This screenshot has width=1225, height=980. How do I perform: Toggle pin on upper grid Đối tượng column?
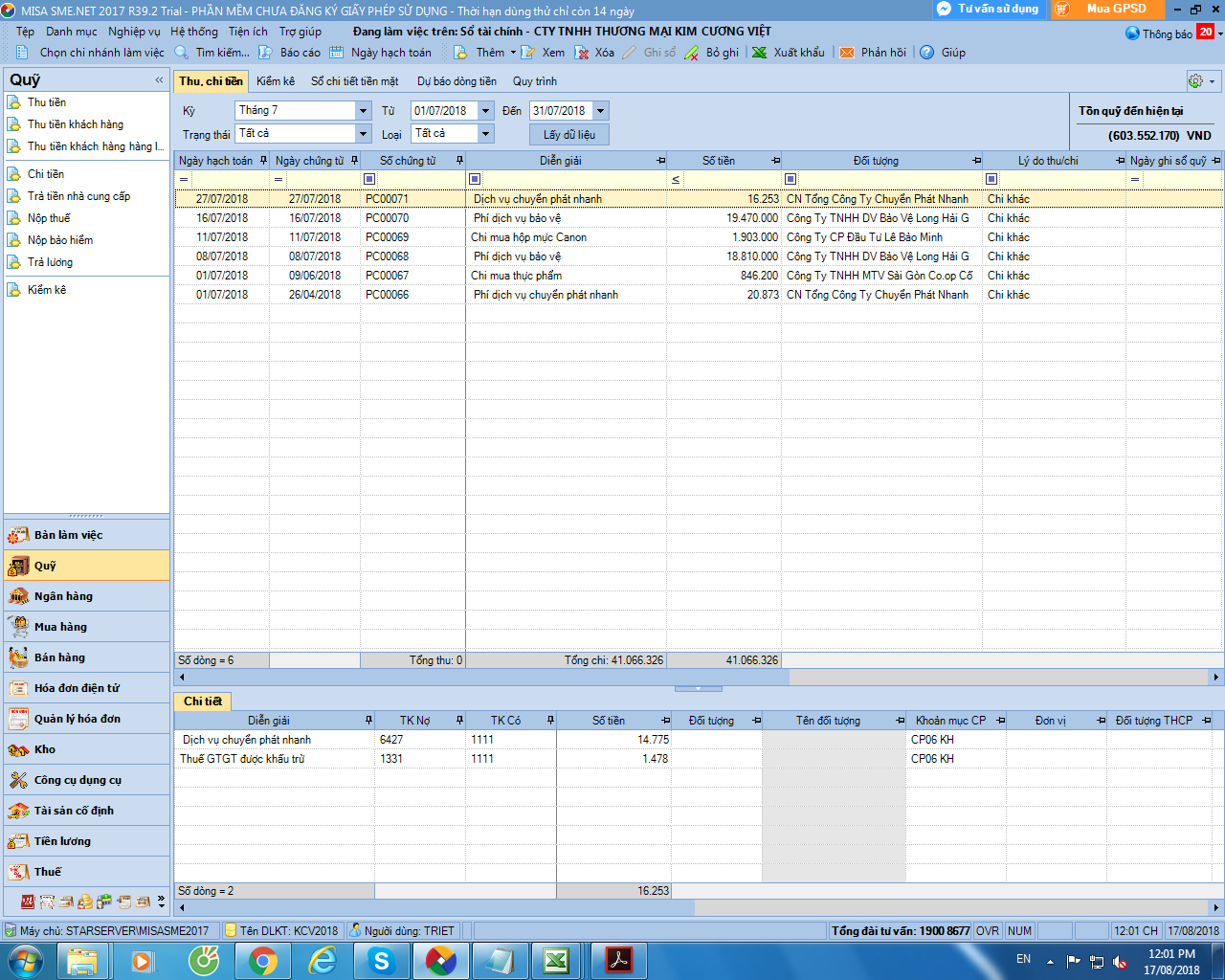point(976,161)
